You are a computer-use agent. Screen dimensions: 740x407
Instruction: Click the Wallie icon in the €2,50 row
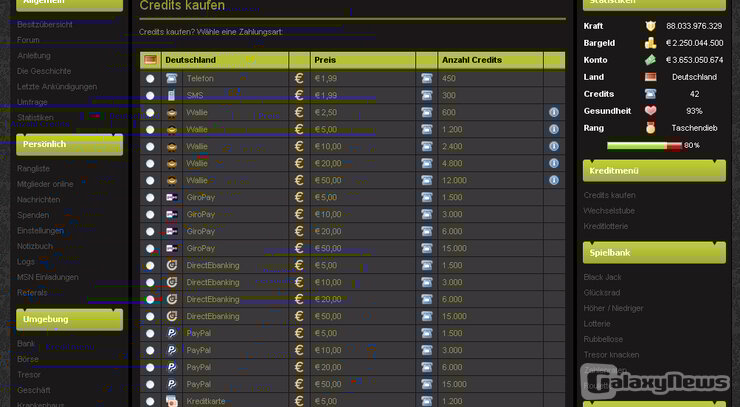172,112
